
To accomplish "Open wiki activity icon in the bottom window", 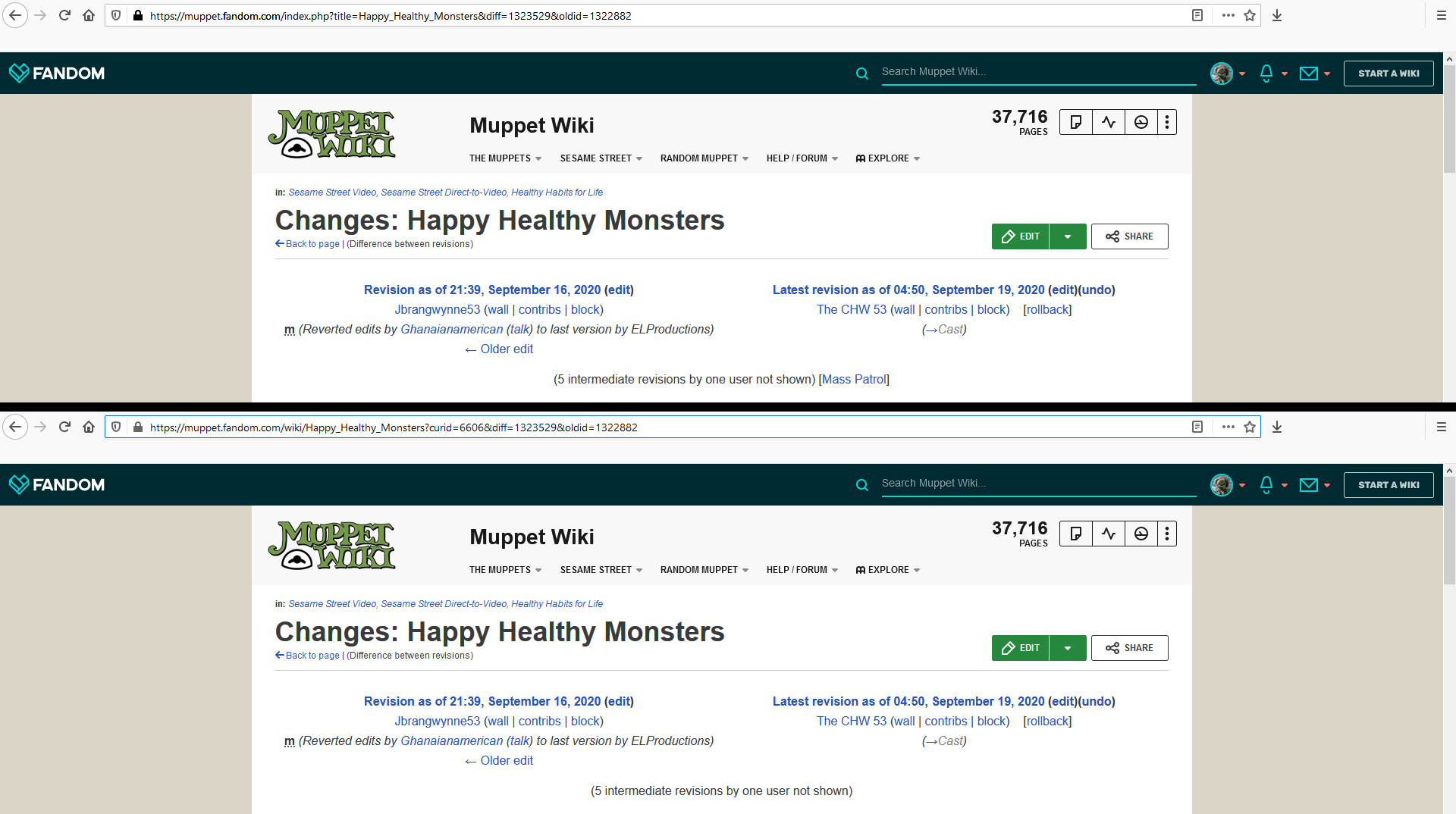I will (1109, 534).
